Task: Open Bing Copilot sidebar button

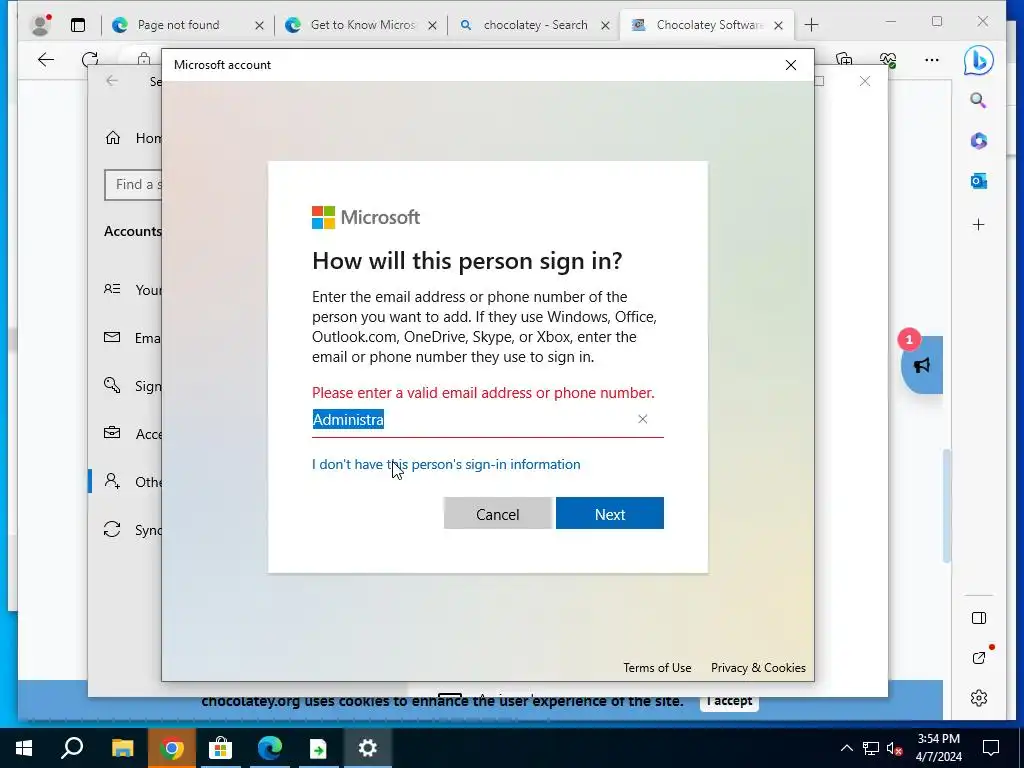Action: [978, 61]
